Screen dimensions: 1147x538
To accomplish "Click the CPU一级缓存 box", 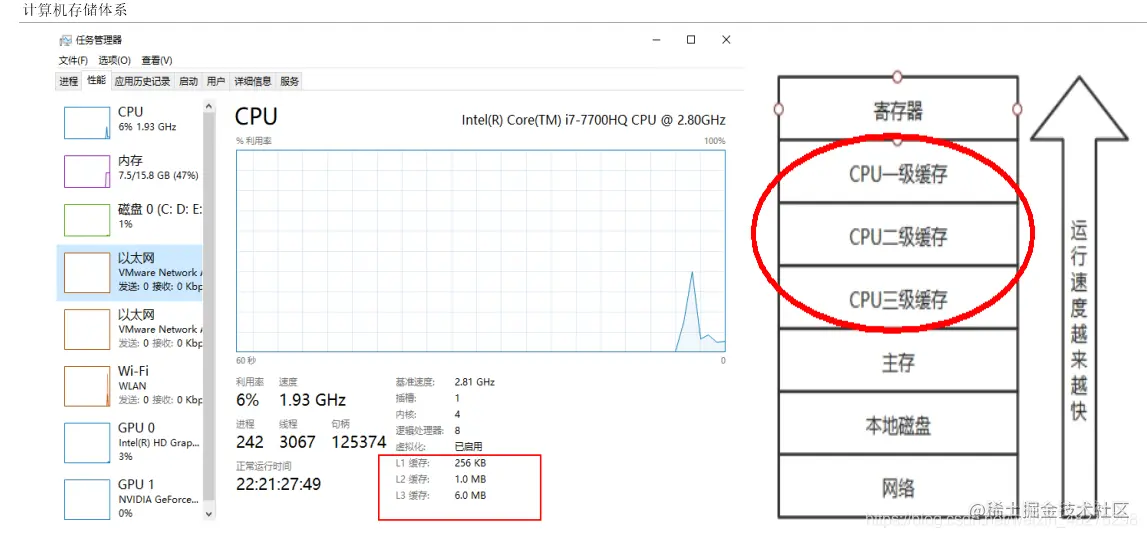I will [898, 172].
